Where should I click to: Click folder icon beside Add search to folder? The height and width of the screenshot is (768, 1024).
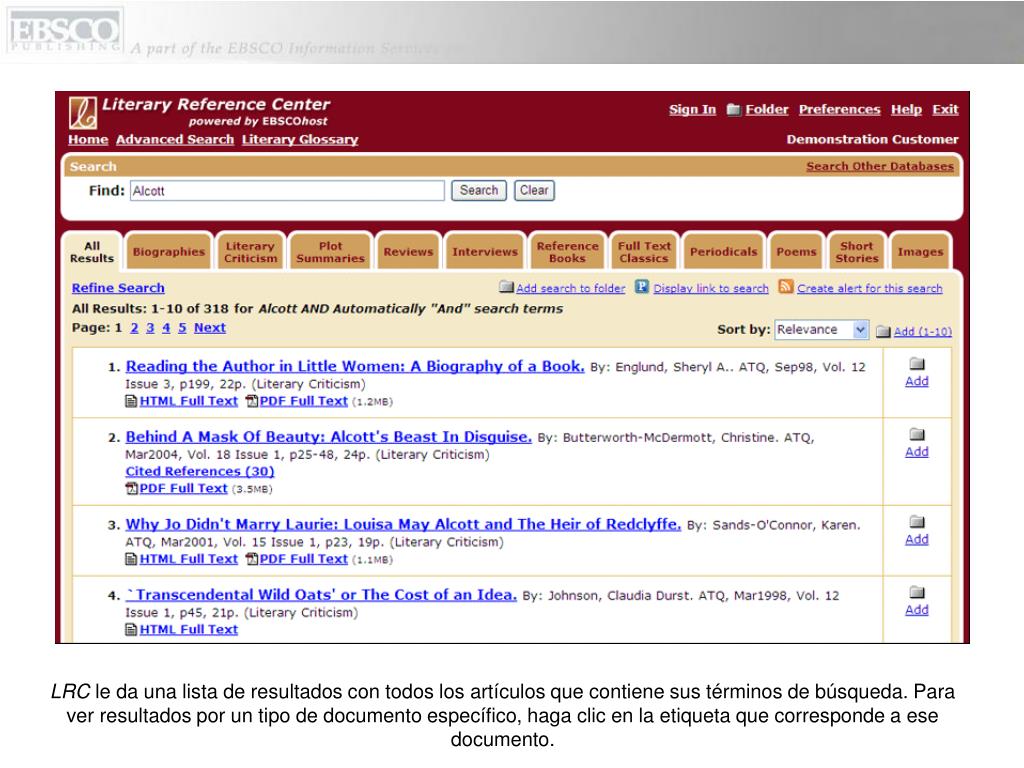point(506,287)
